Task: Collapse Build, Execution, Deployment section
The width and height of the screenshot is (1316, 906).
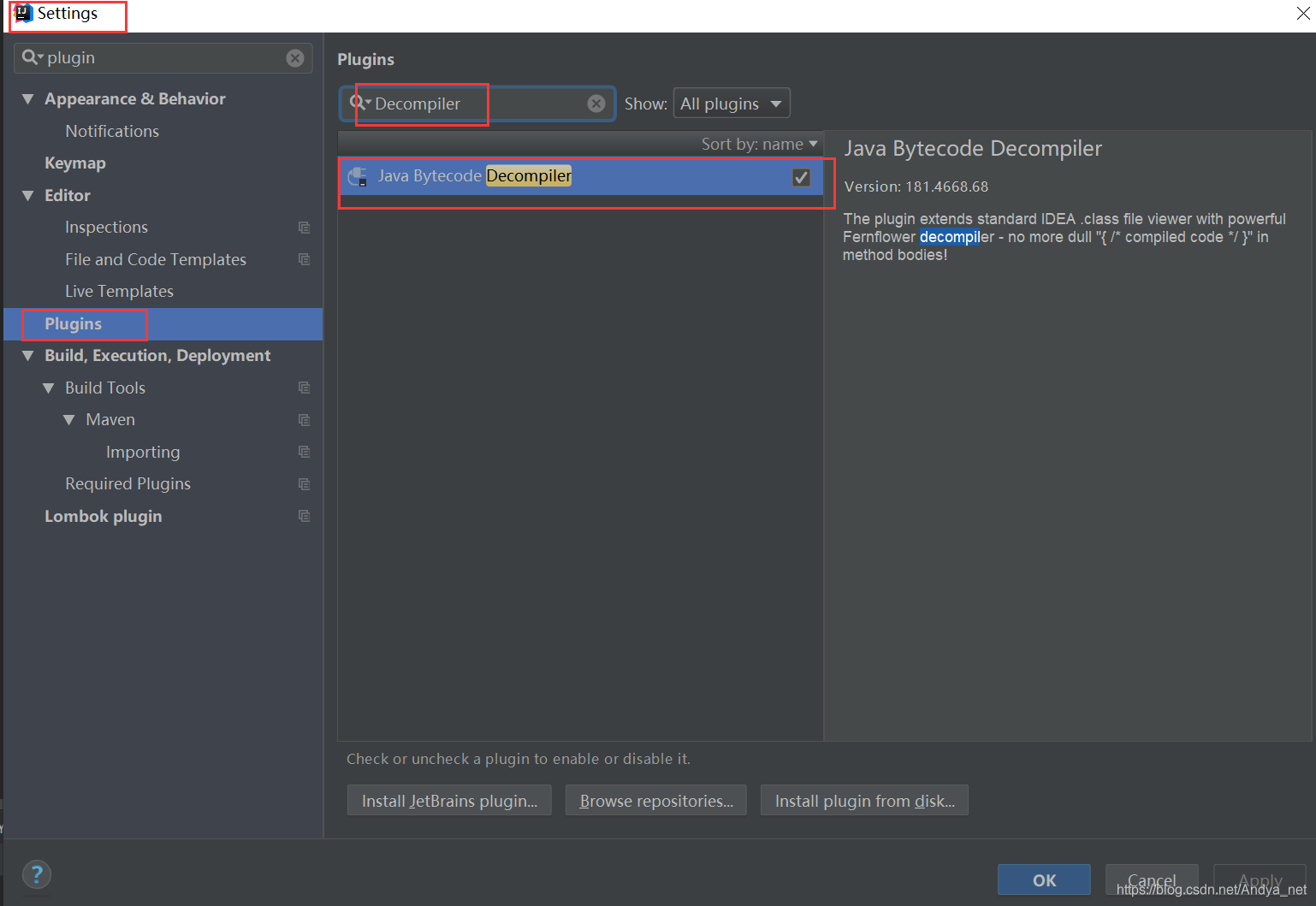Action: (28, 356)
